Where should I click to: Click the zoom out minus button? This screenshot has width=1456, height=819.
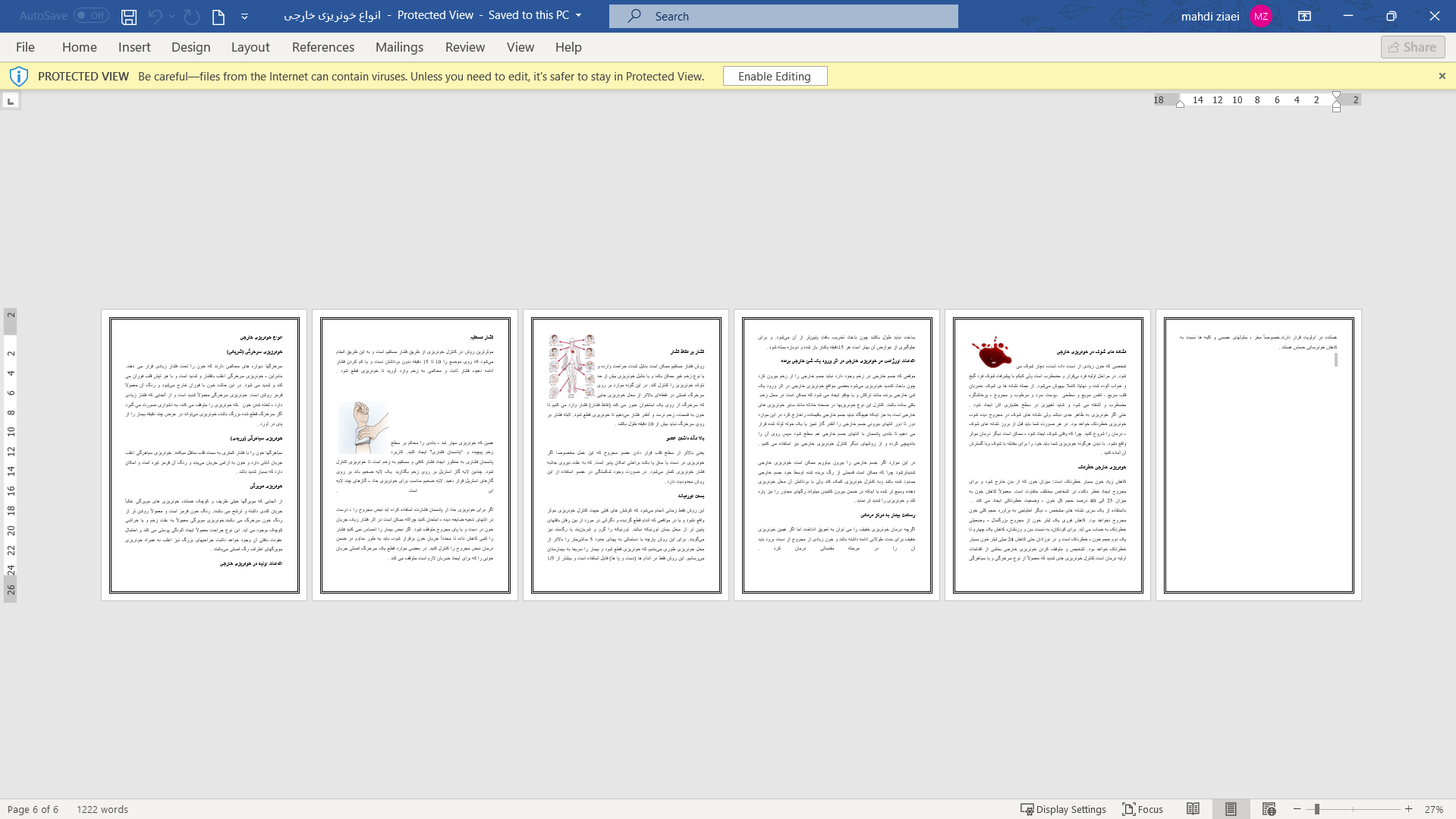point(1297,809)
